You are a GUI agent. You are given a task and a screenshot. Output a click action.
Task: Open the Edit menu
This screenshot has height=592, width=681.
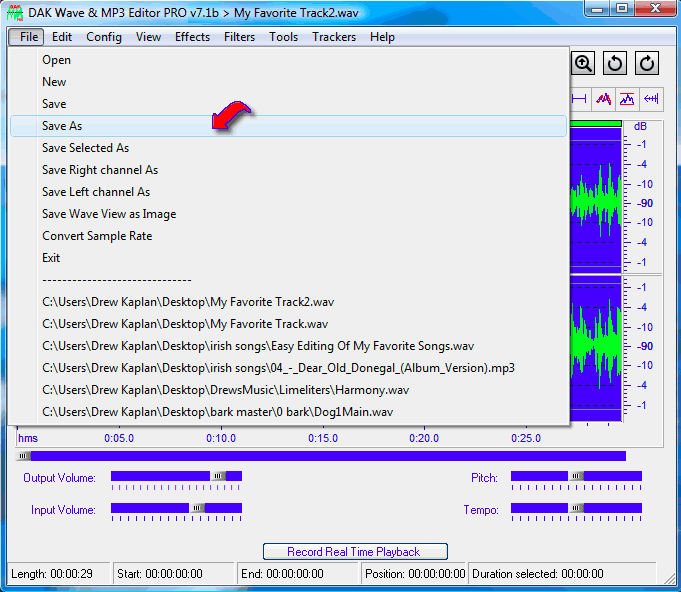[62, 37]
